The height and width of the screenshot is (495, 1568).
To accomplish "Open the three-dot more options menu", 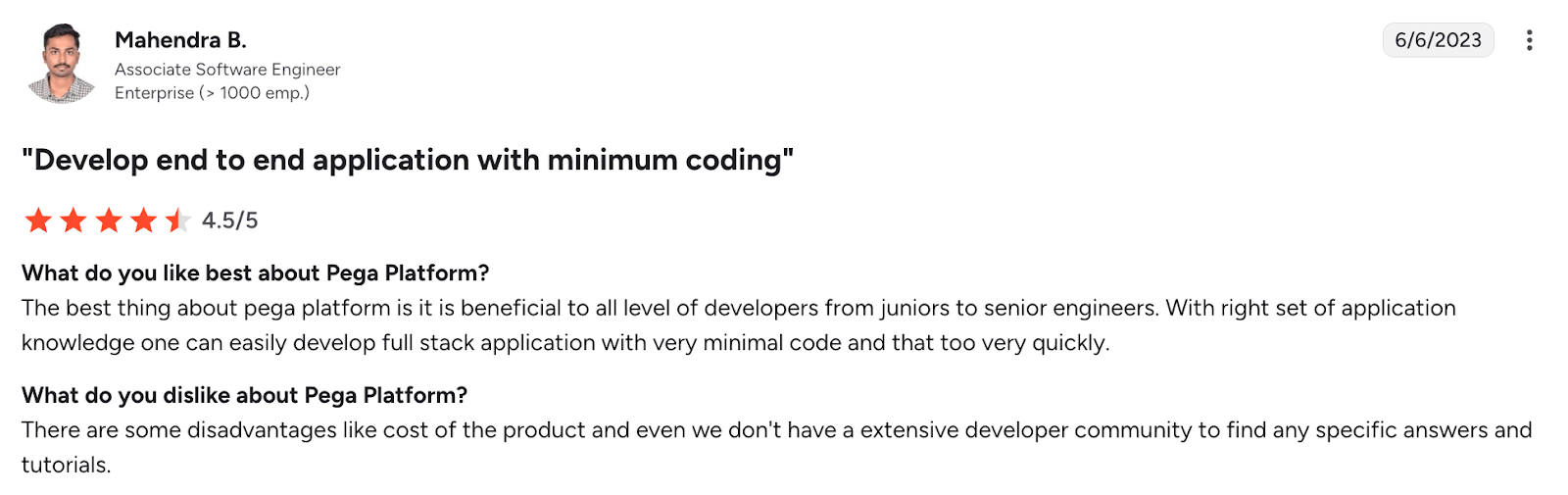I will coord(1529,40).
